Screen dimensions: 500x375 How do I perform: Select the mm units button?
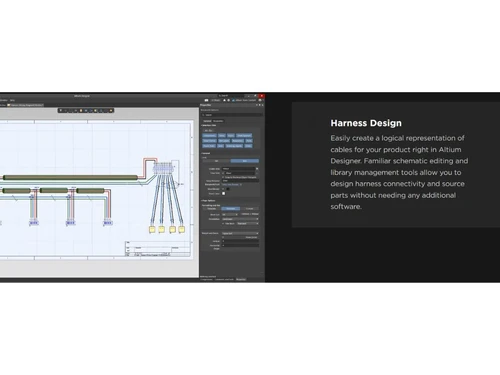click(216, 161)
